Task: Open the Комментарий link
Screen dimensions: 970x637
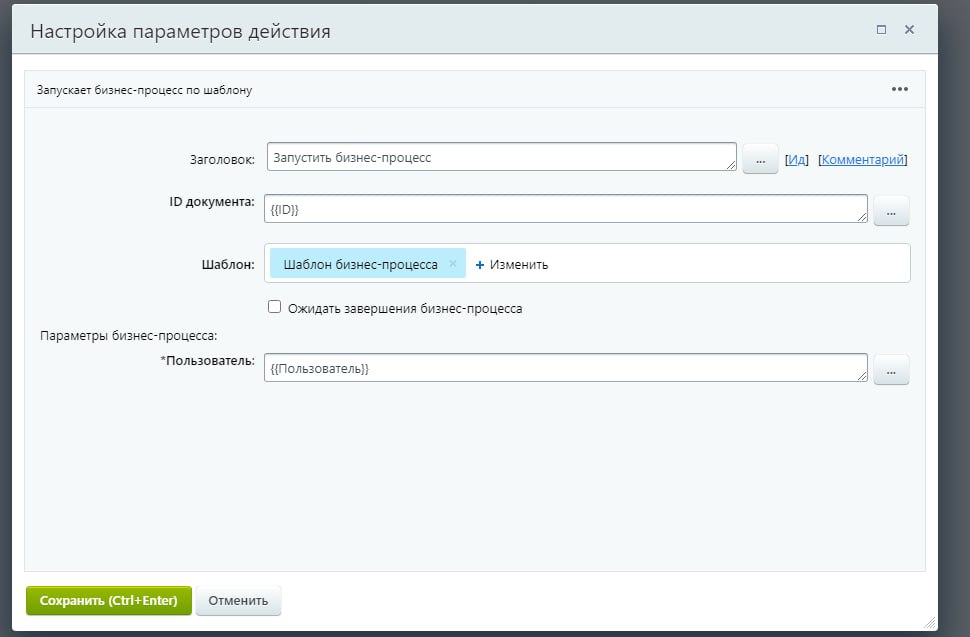Action: 863,159
